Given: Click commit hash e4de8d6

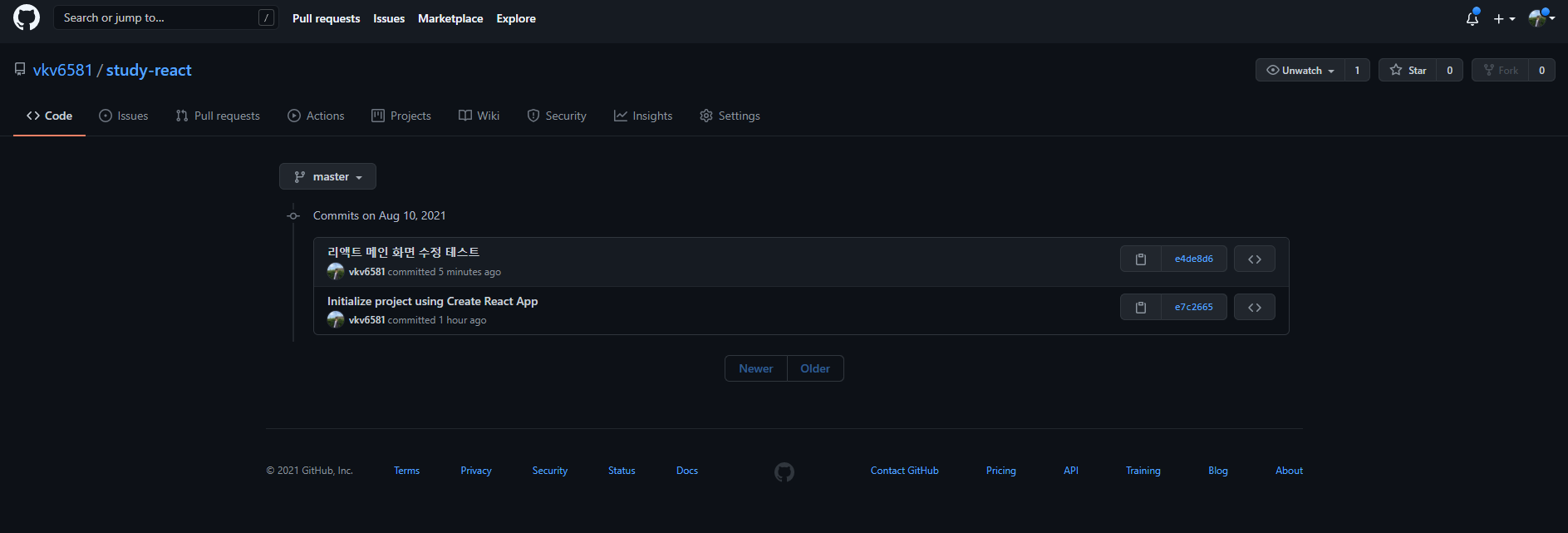Looking at the screenshot, I should coord(1193,259).
